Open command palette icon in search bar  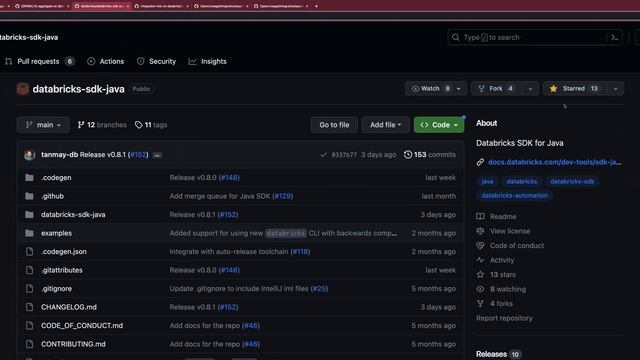[614, 37]
